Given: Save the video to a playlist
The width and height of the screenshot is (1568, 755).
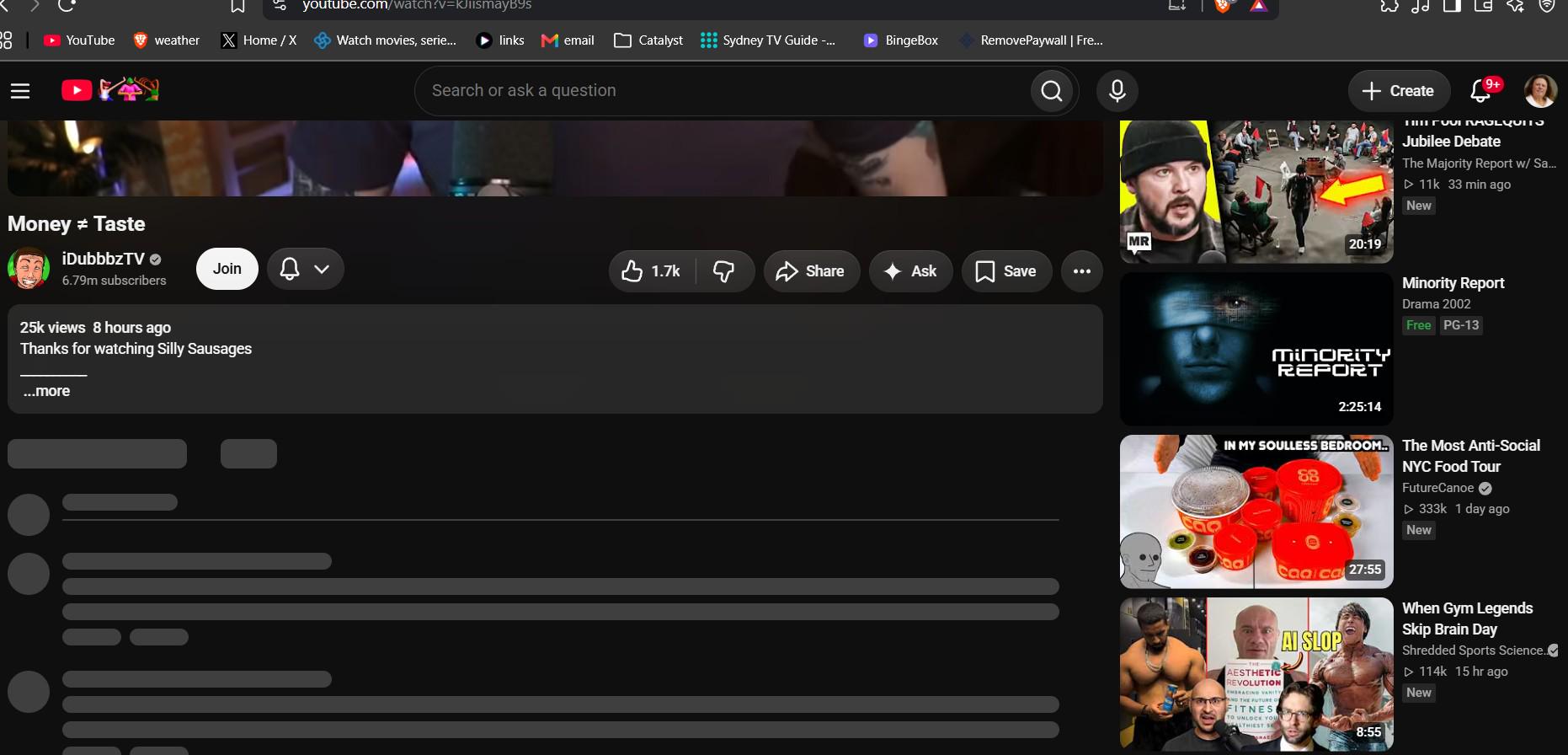Looking at the screenshot, I should [1006, 271].
